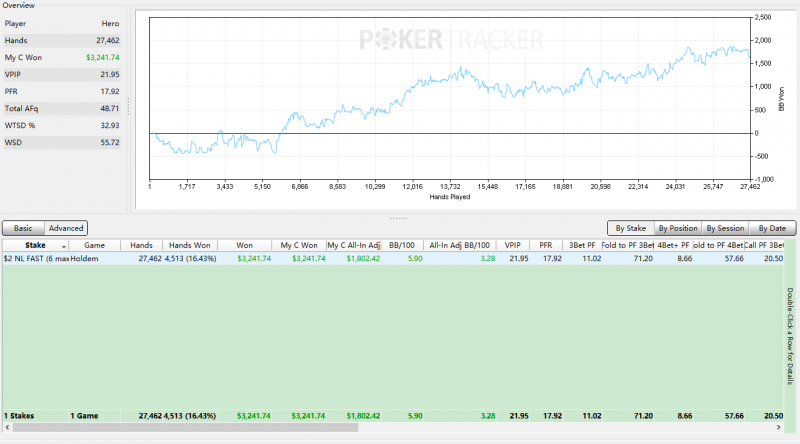The height and width of the screenshot is (444, 800).
Task: Click scrollbar left arrow under the table
Action: point(6,427)
